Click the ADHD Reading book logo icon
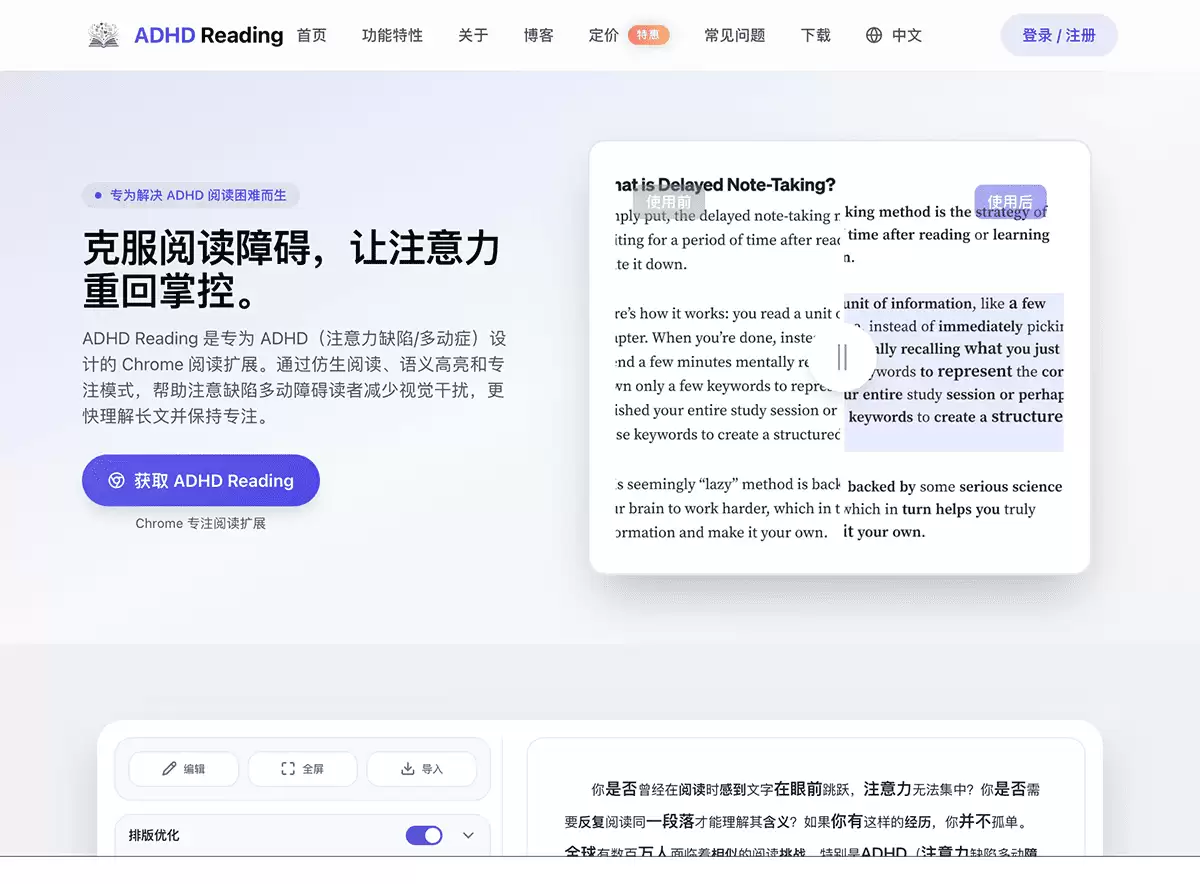 pos(103,35)
